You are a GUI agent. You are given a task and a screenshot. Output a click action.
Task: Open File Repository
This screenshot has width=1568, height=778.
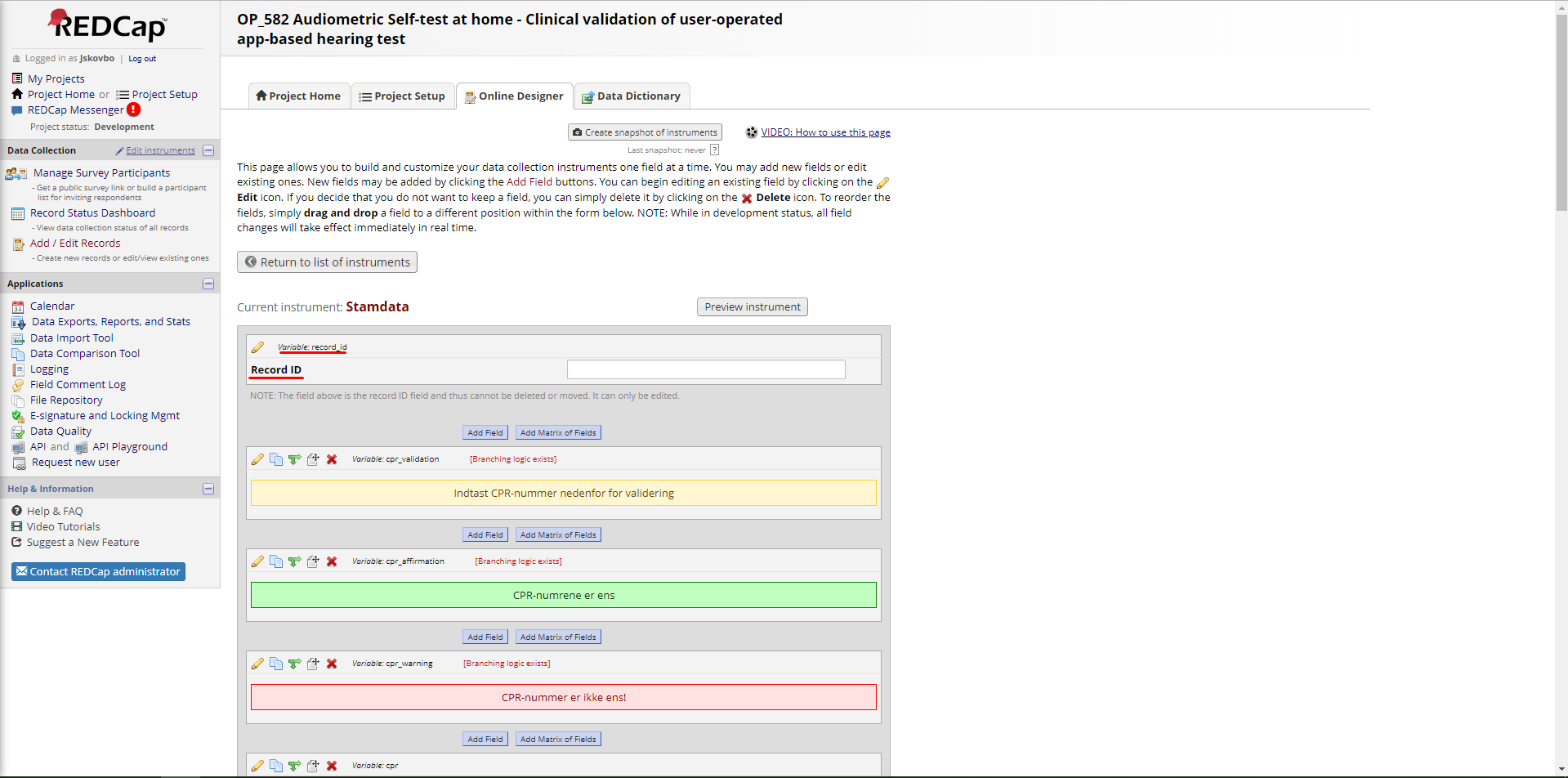pyautogui.click(x=66, y=400)
